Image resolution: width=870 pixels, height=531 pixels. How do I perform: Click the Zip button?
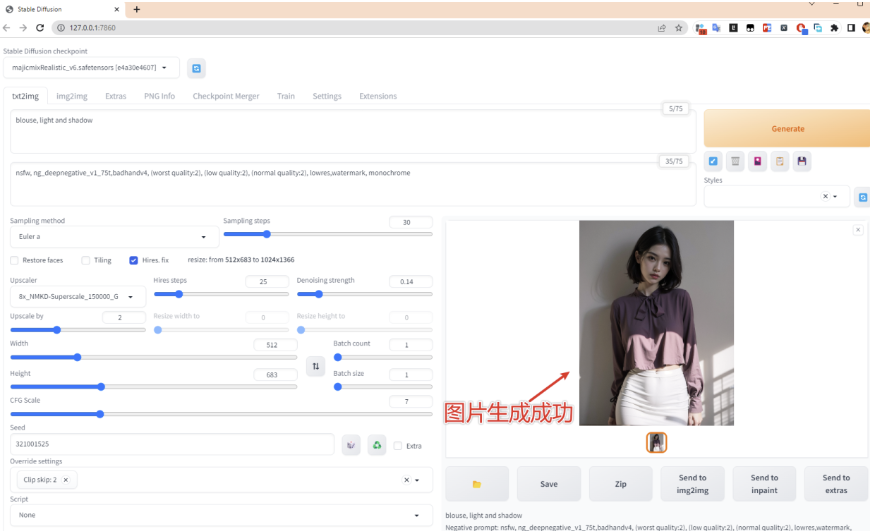click(620, 484)
